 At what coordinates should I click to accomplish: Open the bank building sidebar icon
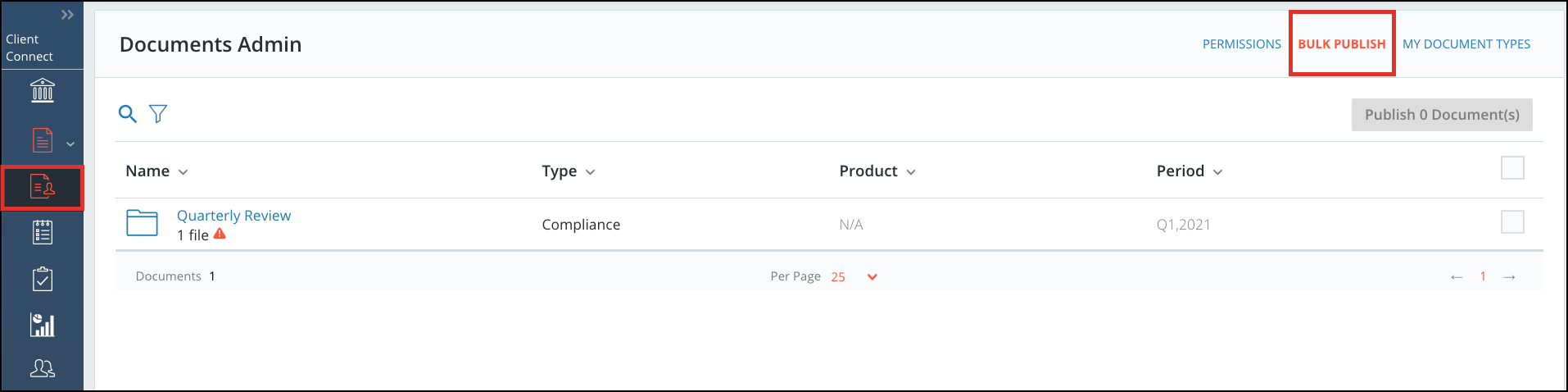pos(43,90)
